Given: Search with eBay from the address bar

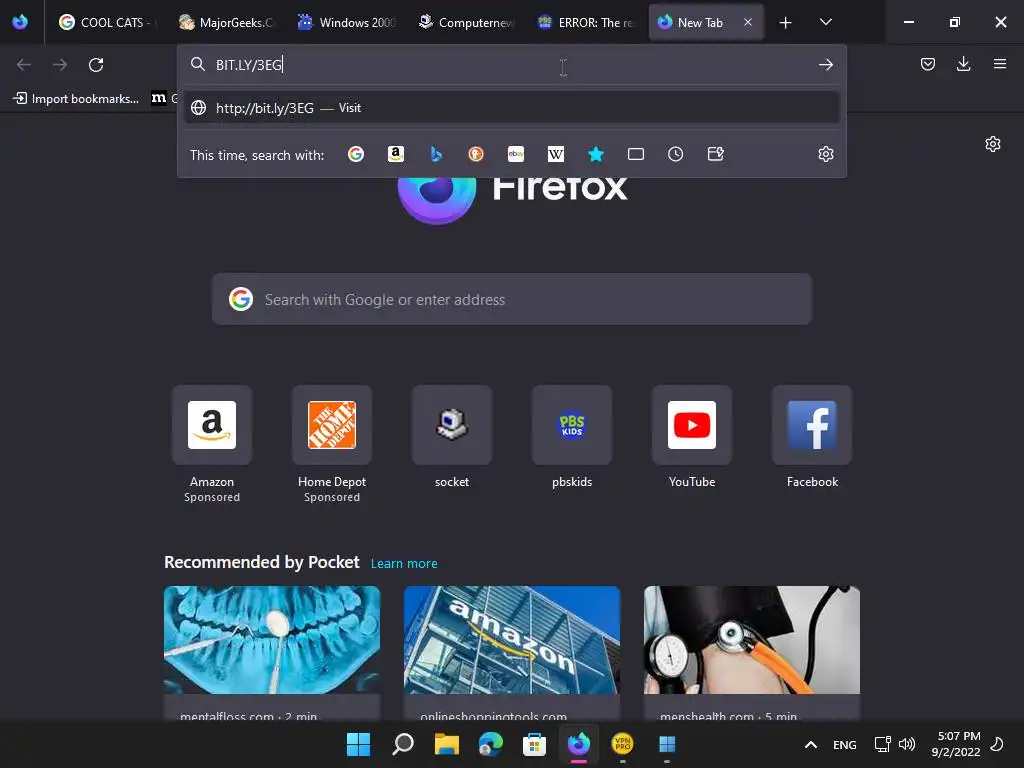Looking at the screenshot, I should pyautogui.click(x=516, y=154).
